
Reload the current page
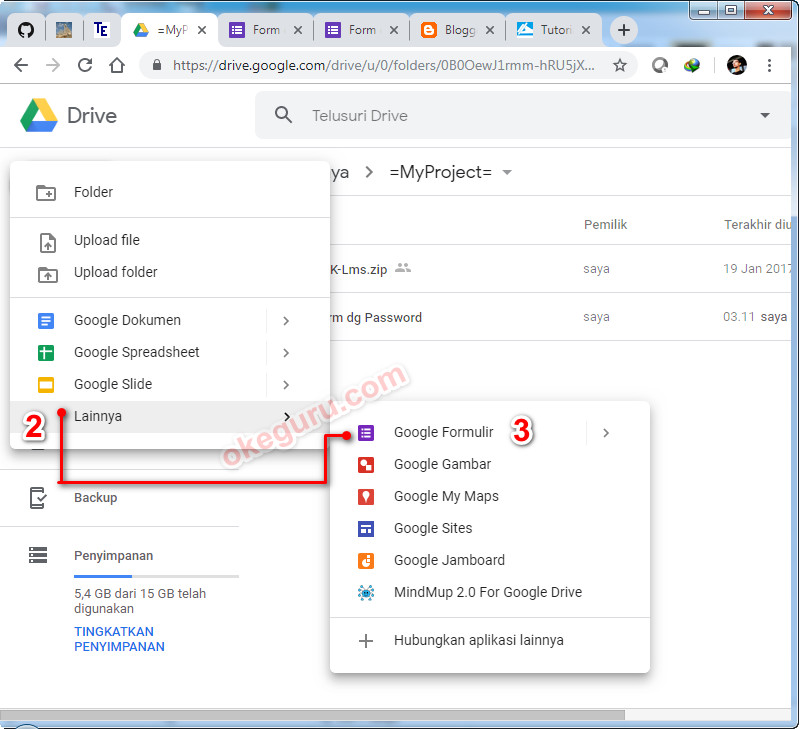click(x=85, y=65)
